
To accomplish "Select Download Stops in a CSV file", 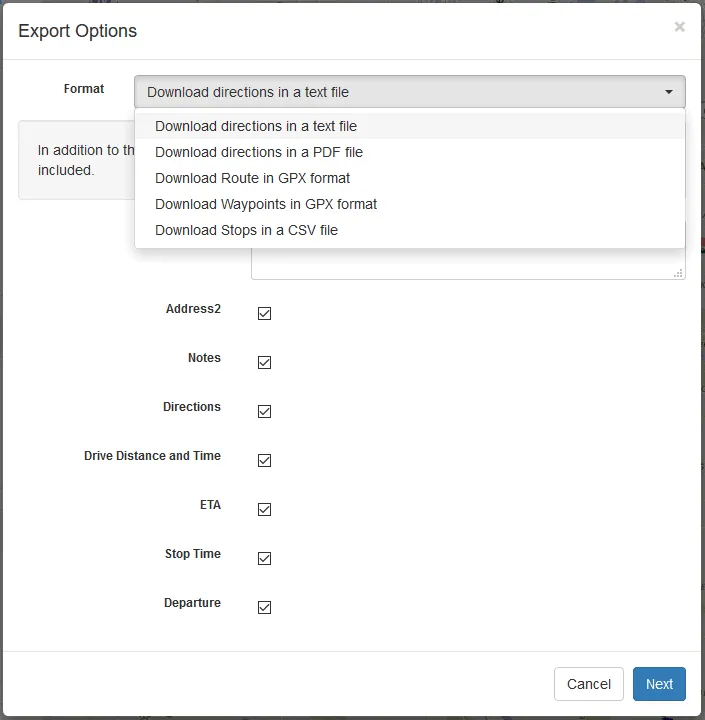I will (x=410, y=230).
